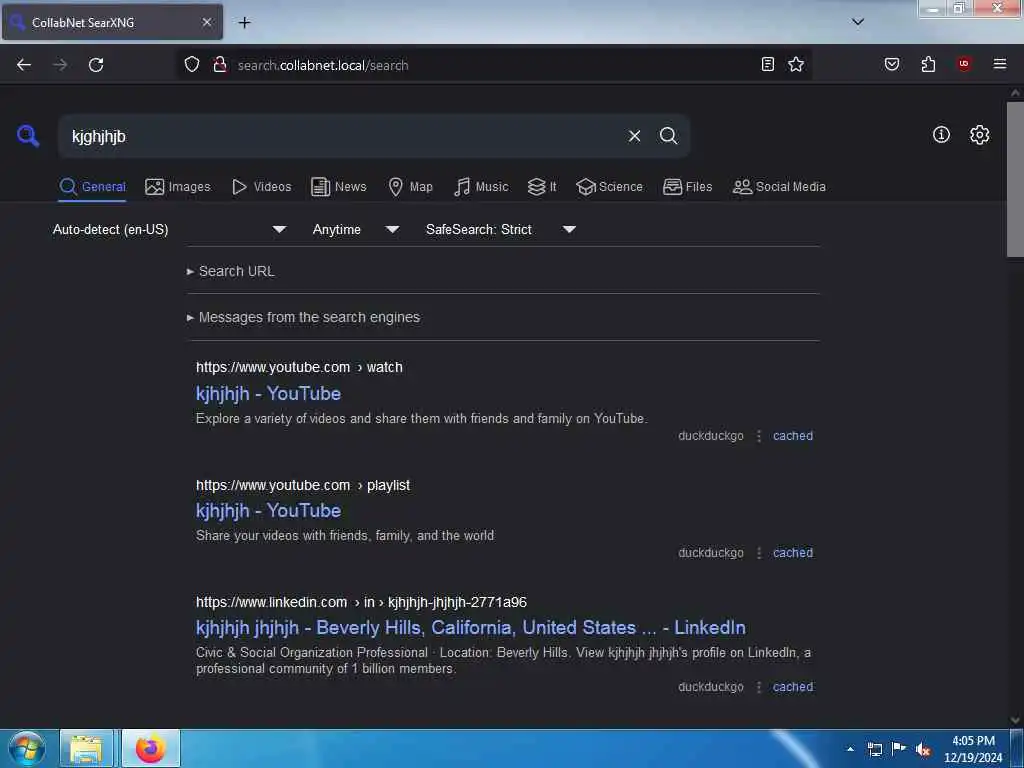The width and height of the screenshot is (1024, 768).
Task: Switch to Images category
Action: pos(178,187)
